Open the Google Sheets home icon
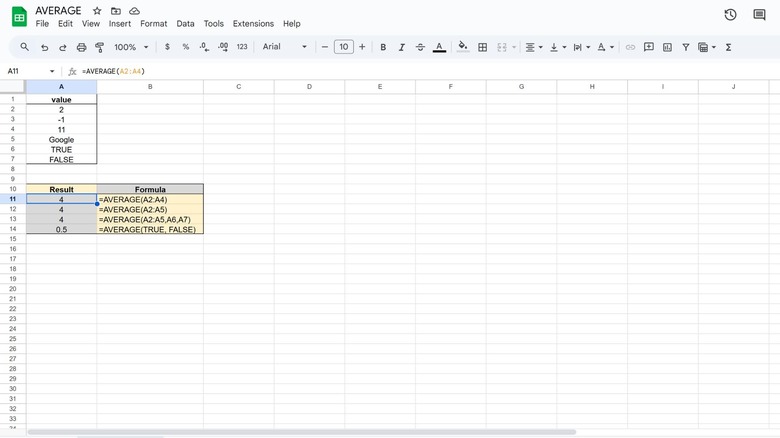The width and height of the screenshot is (780, 438). click(19, 17)
